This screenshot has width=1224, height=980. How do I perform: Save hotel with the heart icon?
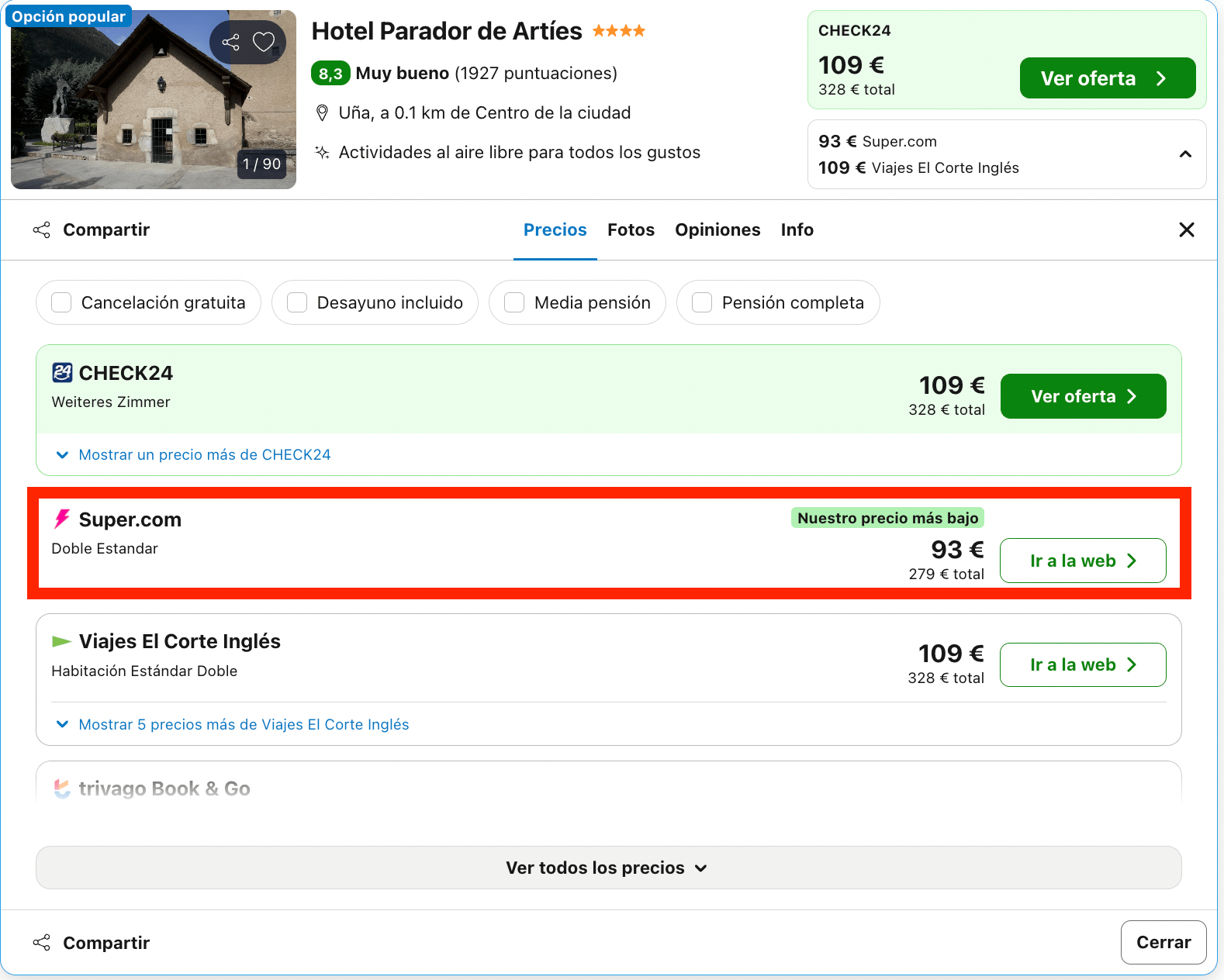[x=264, y=42]
